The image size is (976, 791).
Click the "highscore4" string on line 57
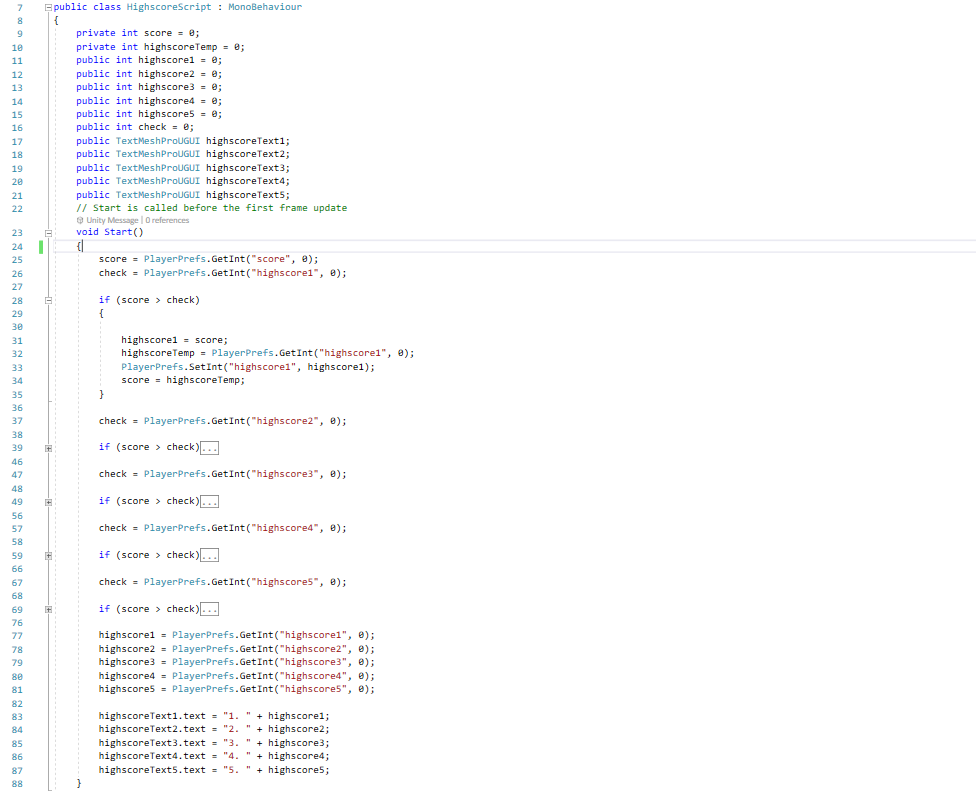[x=284, y=528]
